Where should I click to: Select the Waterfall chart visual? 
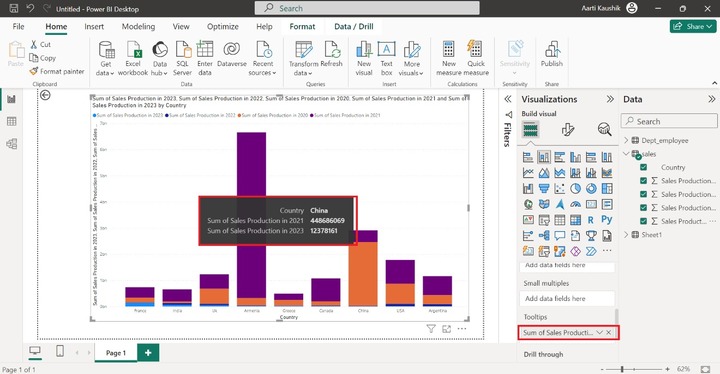tap(528, 188)
